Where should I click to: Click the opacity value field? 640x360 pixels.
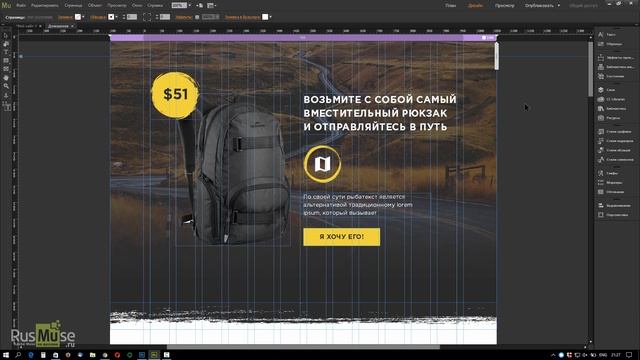[210, 17]
